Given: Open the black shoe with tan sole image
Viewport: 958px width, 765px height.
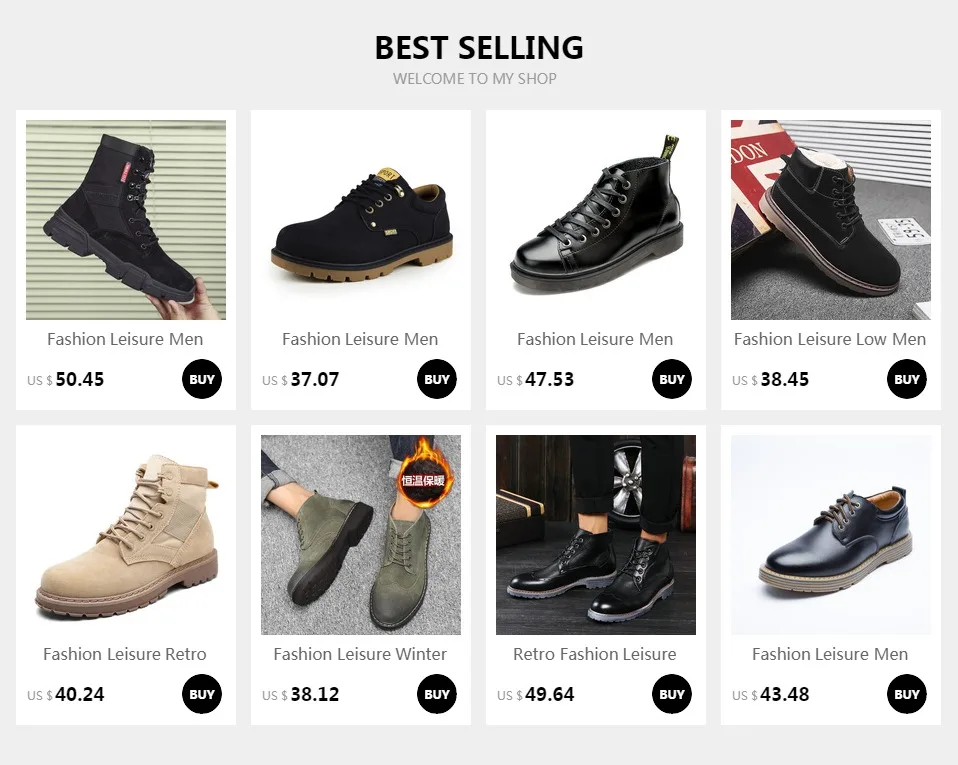Looking at the screenshot, I should [360, 220].
